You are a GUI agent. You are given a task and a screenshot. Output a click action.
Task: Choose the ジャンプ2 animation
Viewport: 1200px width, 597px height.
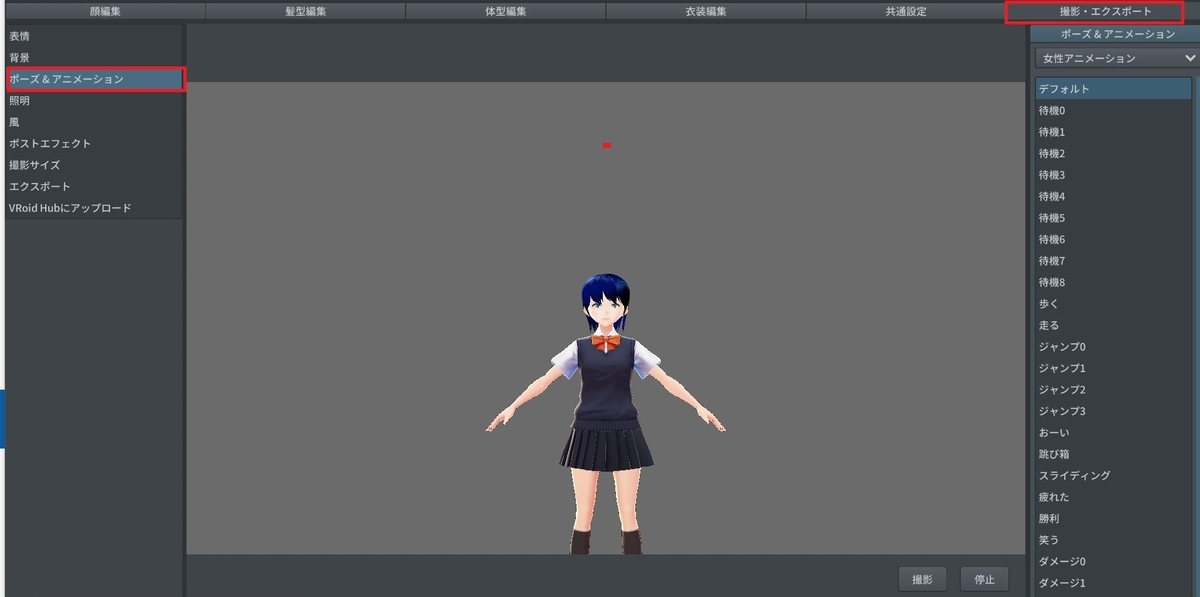coord(1115,390)
